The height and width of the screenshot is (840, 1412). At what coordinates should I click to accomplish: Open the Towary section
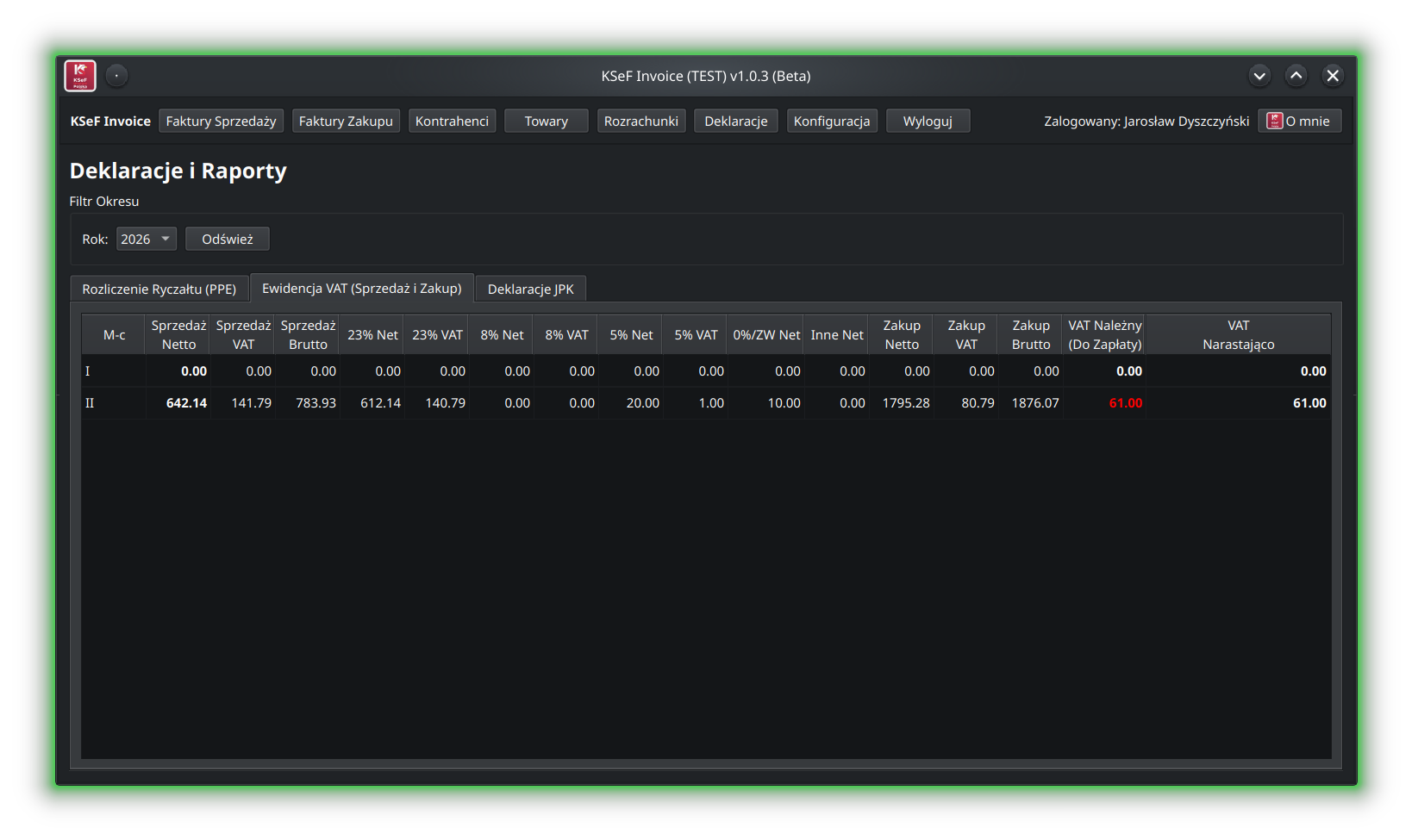[x=546, y=121]
